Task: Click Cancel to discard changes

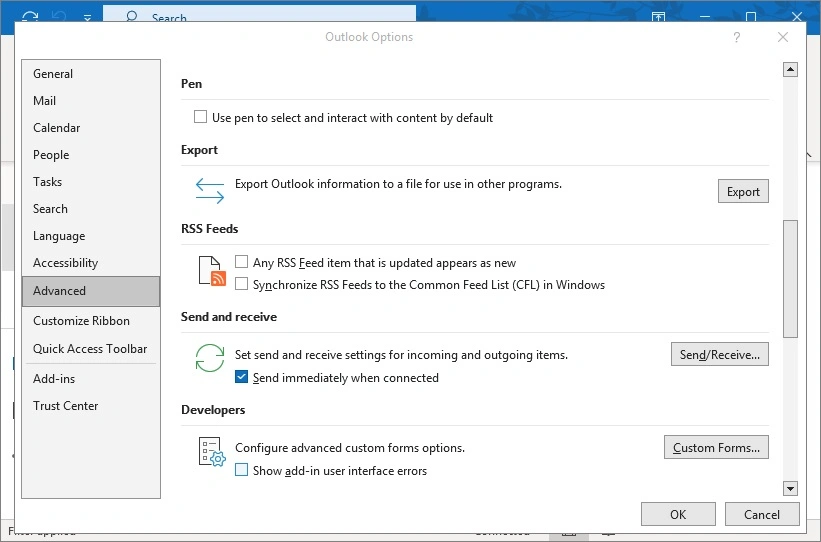Action: pos(762,514)
